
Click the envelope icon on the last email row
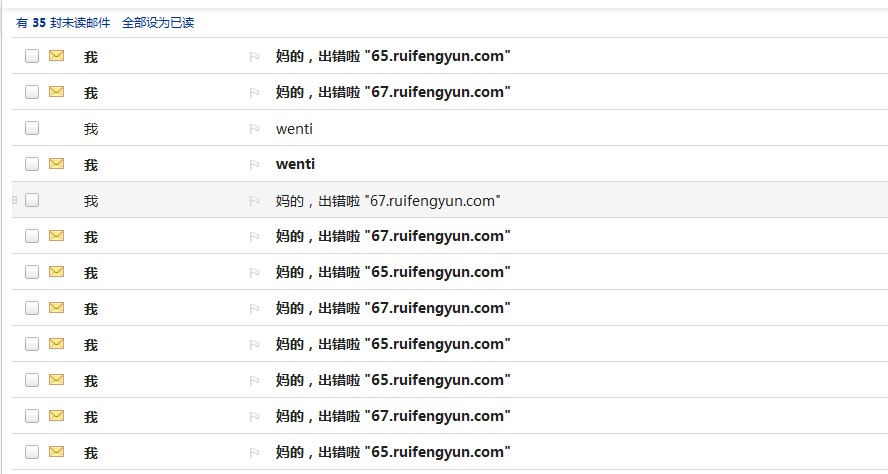56,452
